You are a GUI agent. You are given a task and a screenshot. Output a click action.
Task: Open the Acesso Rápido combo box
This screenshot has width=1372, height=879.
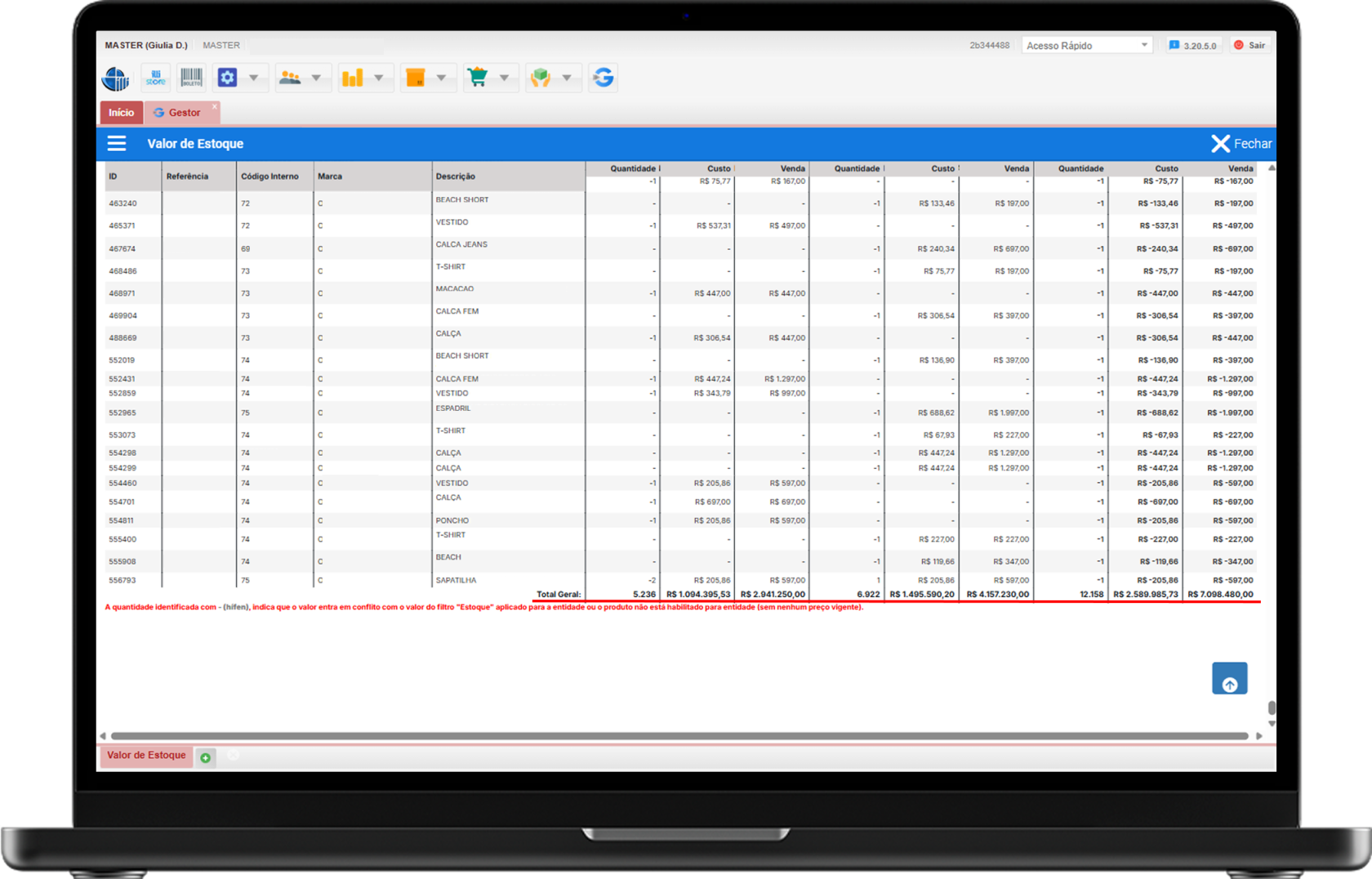point(1086,46)
